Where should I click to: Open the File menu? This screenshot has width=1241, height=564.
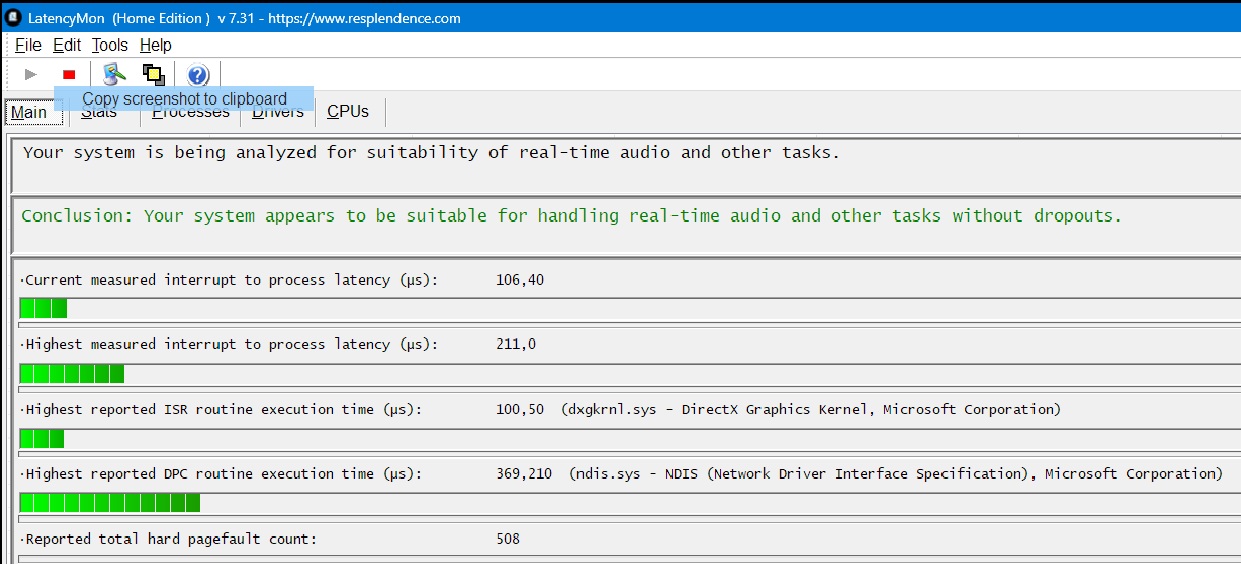click(28, 45)
